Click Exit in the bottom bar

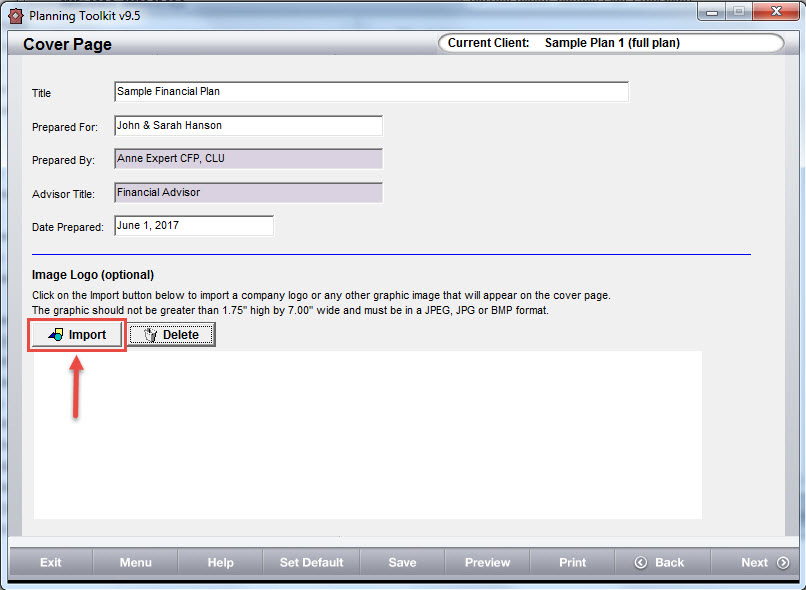click(51, 562)
